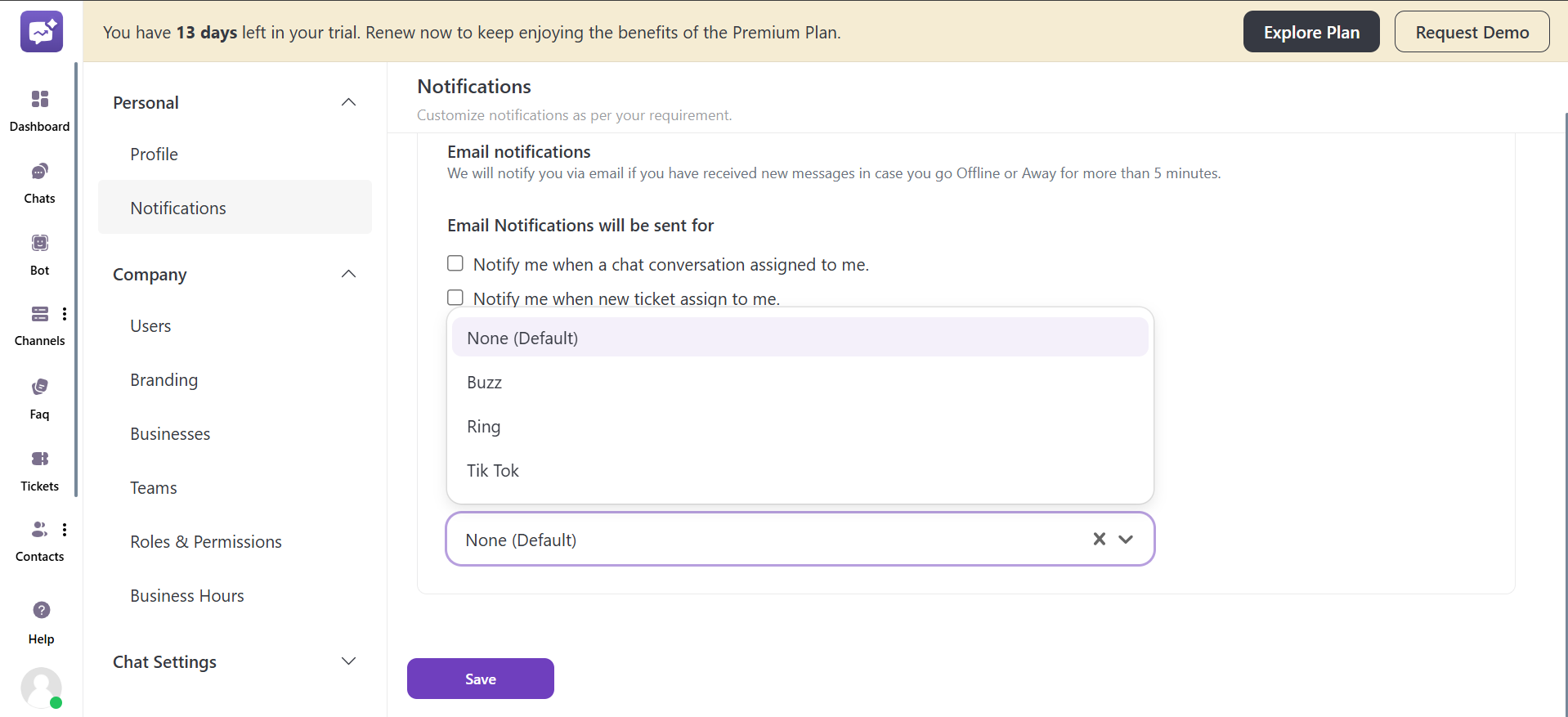This screenshot has height=717, width=1568.
Task: Expand the Chat Settings section
Action: tap(348, 661)
